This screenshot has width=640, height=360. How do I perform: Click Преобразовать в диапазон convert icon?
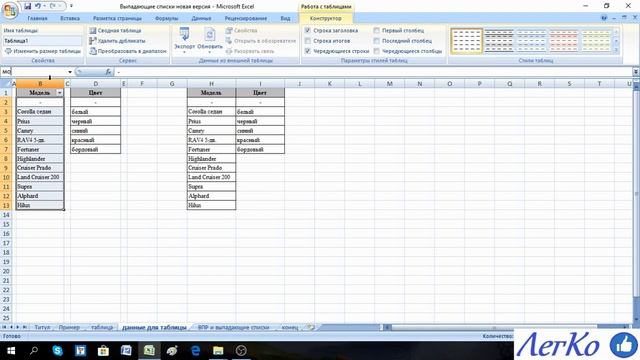(x=93, y=51)
